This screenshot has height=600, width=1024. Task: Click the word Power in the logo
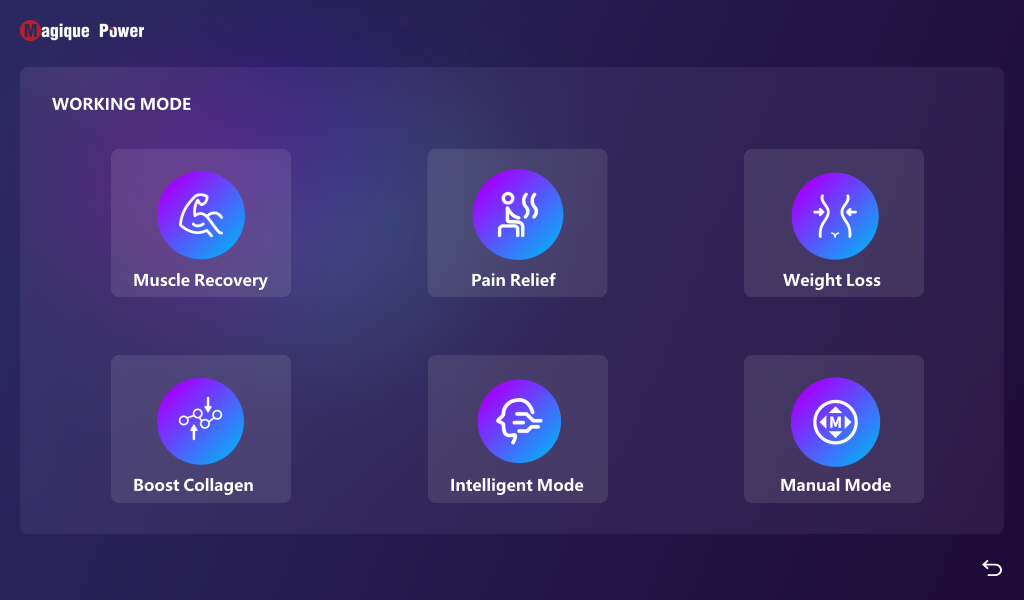click(121, 31)
